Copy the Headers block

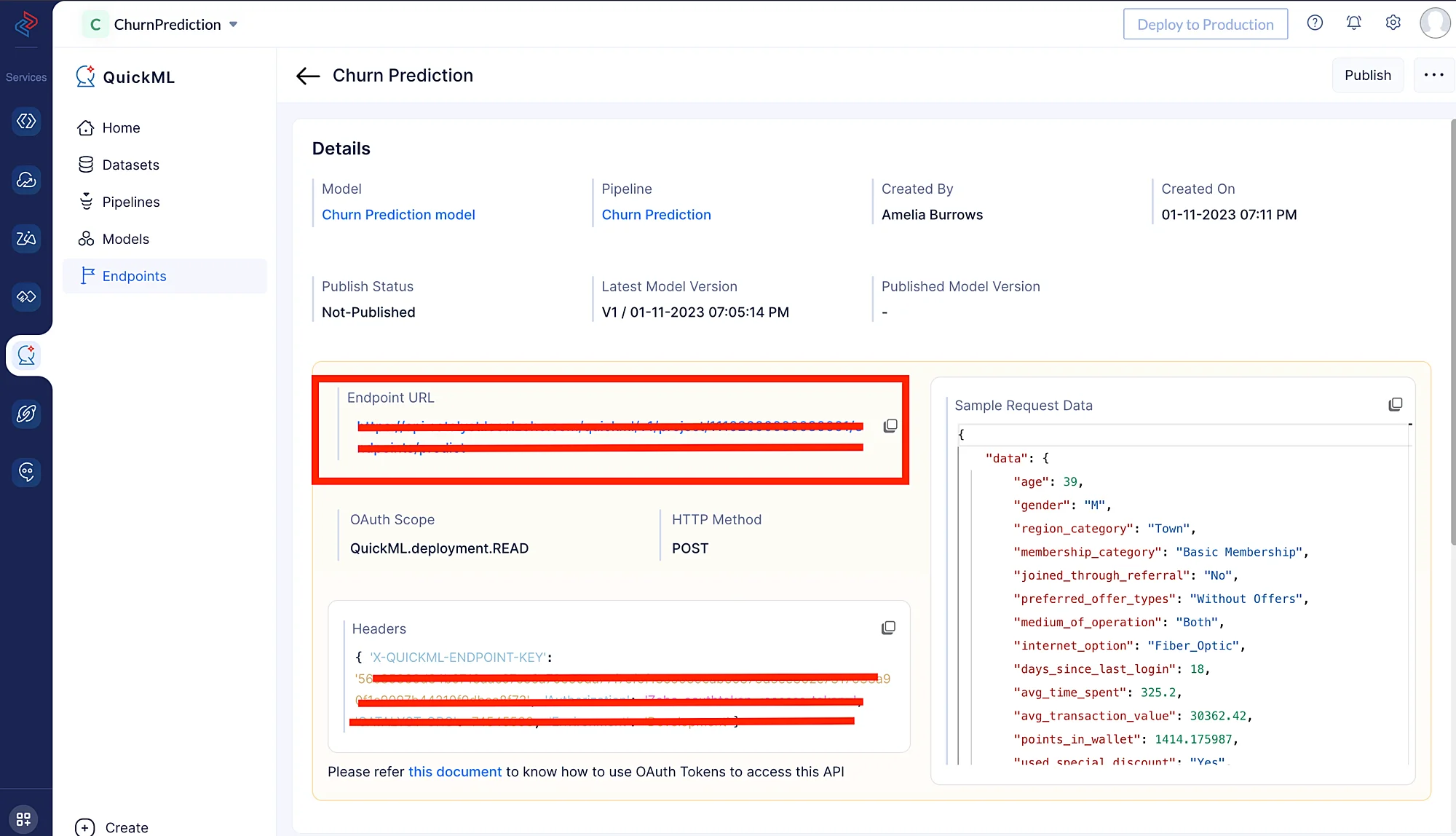(x=888, y=628)
